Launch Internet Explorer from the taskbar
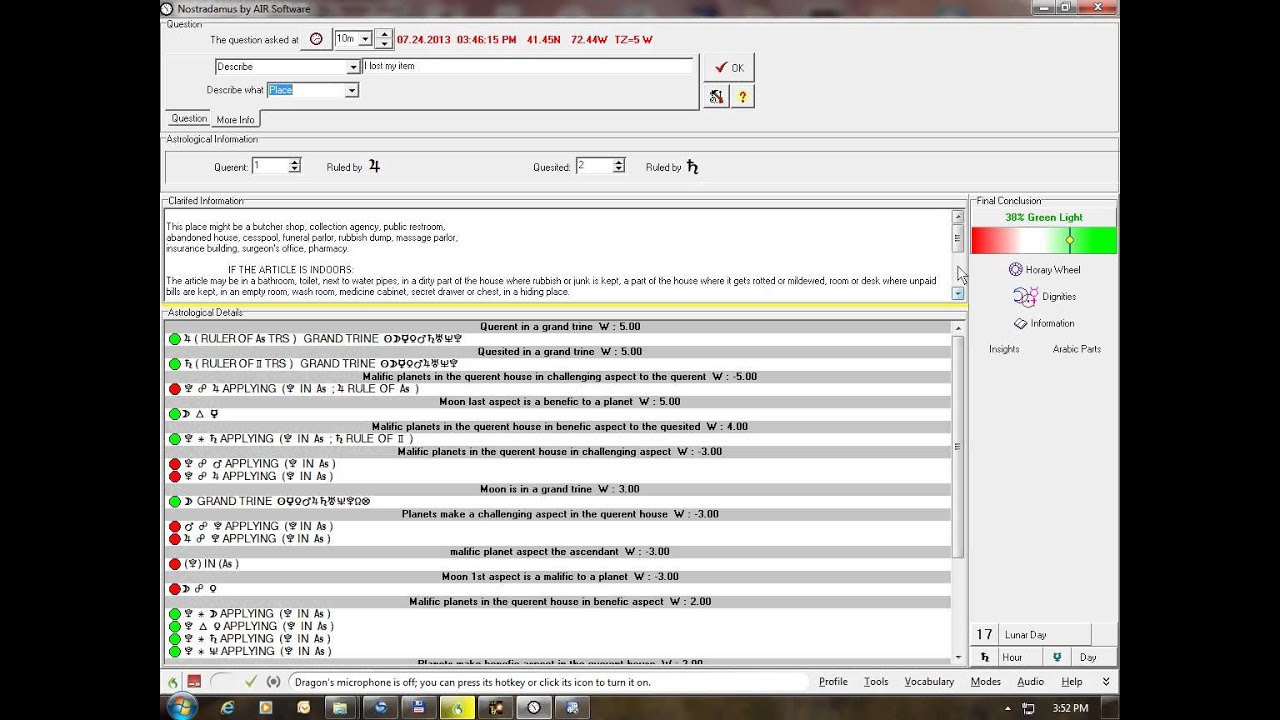The image size is (1280, 720). (x=228, y=707)
